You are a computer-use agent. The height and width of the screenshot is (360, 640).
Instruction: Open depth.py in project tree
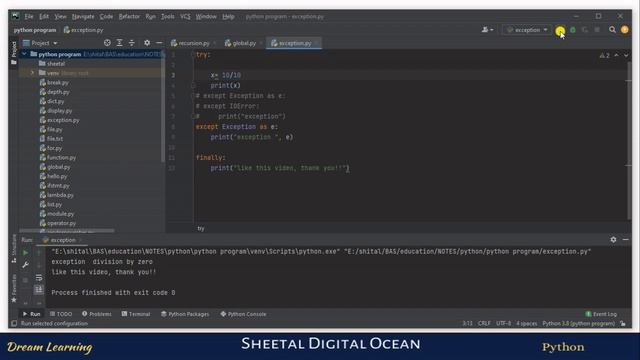point(55,92)
